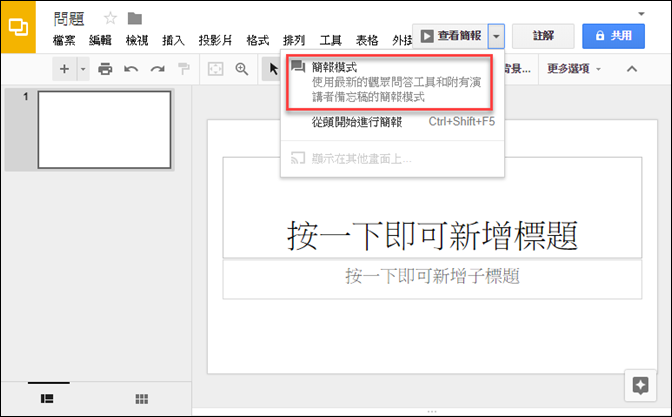Open the 插入 menu
672x417 pixels.
click(x=173, y=40)
